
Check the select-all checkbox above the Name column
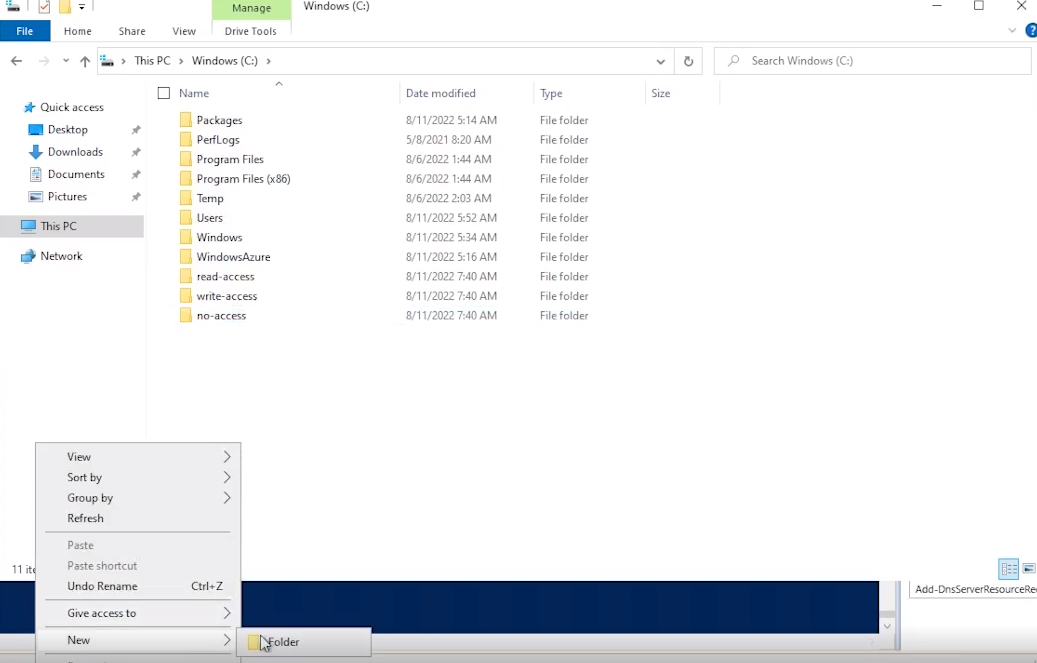click(x=163, y=92)
